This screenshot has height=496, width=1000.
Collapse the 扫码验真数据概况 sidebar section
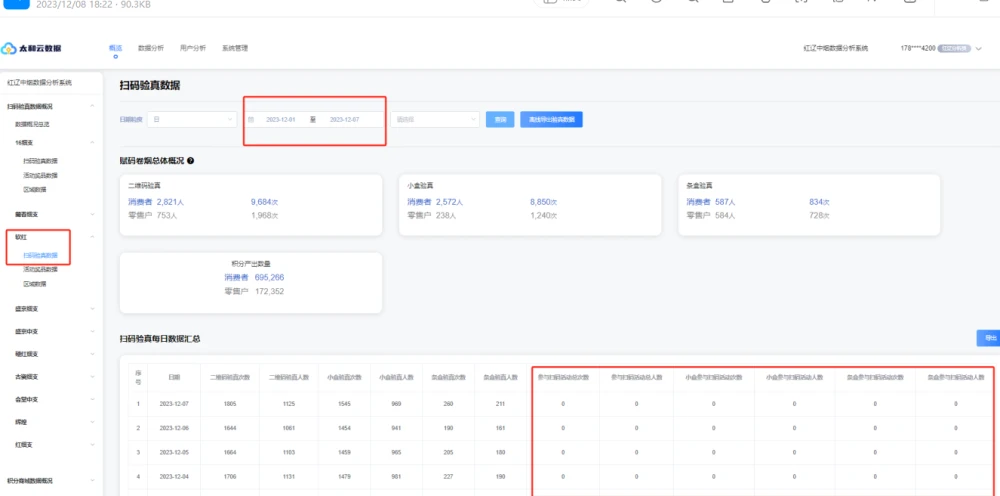[x=92, y=105]
